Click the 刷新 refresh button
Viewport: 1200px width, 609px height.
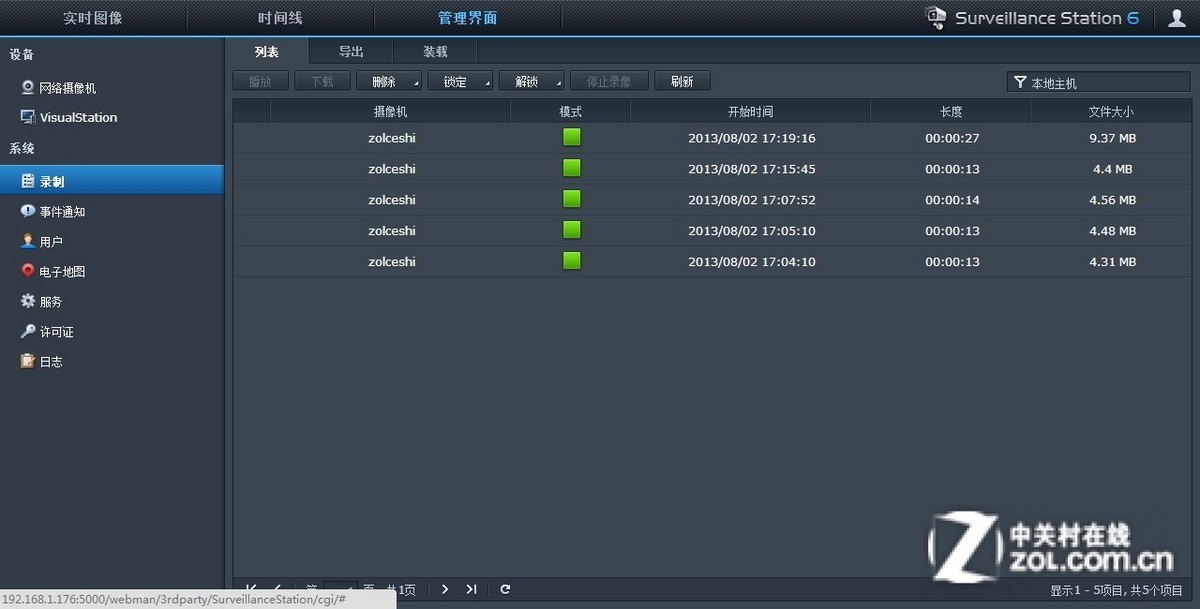coord(682,80)
